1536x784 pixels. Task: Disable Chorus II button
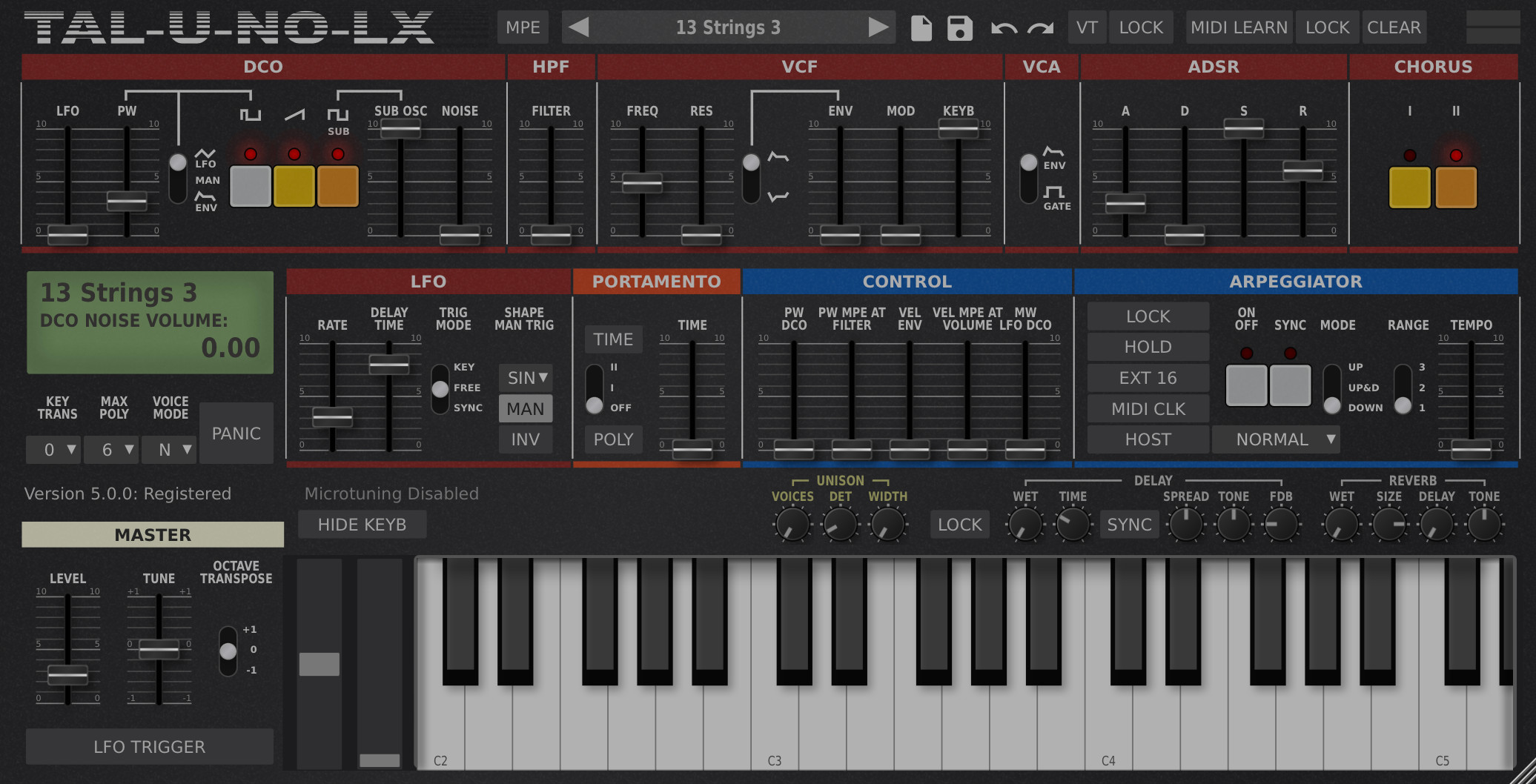pyautogui.click(x=1456, y=187)
